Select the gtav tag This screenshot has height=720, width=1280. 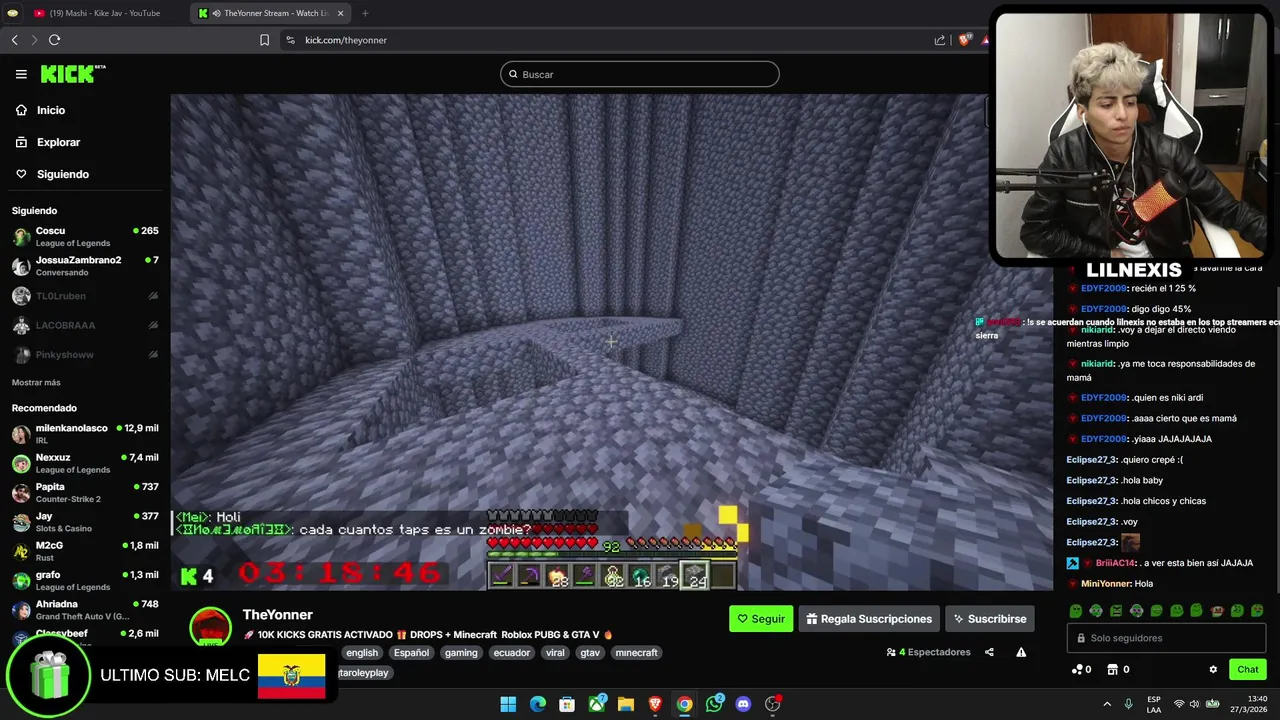click(x=590, y=653)
